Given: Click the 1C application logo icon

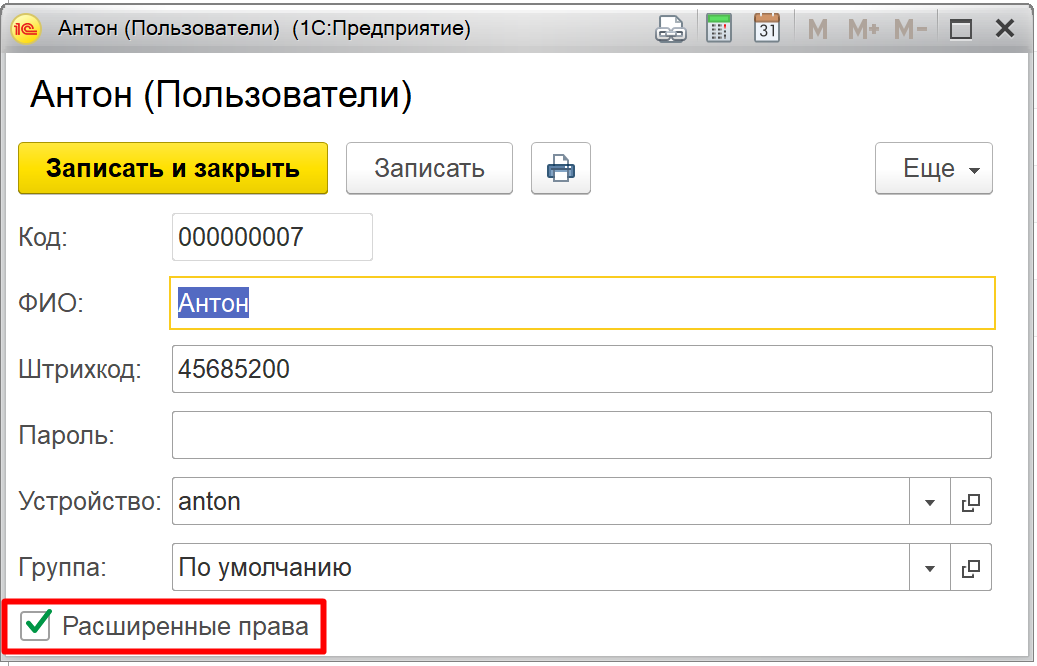Looking at the screenshot, I should click(26, 29).
